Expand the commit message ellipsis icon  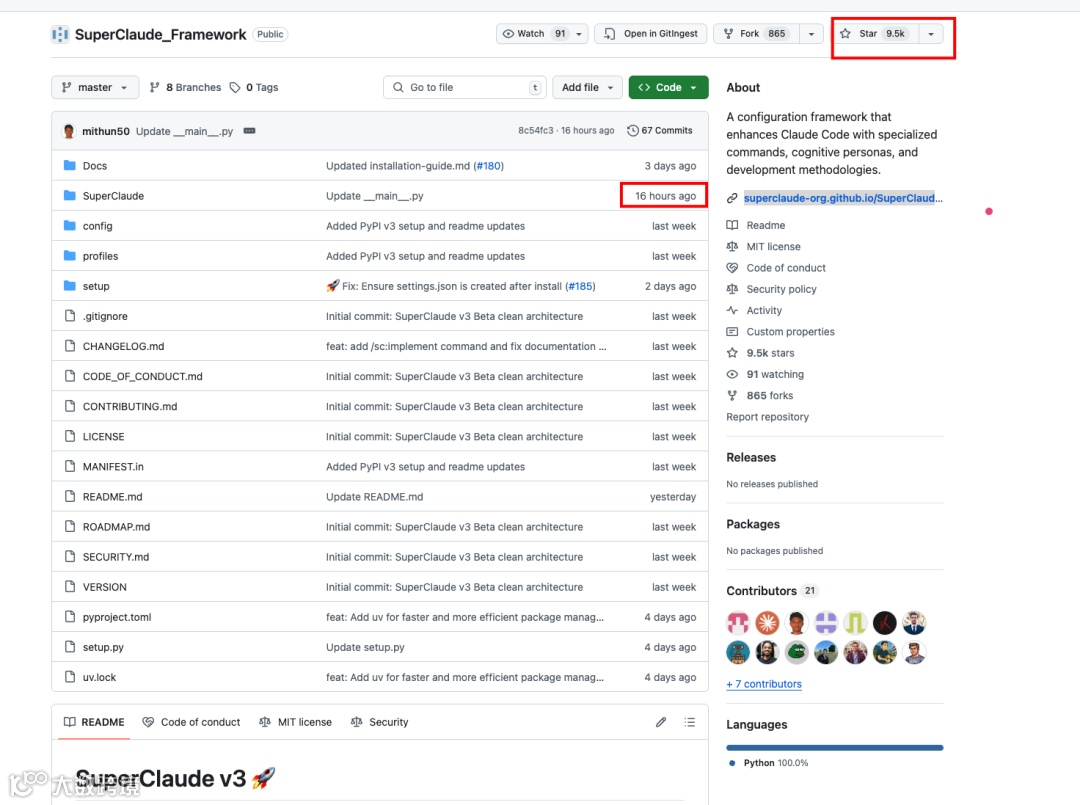point(249,131)
